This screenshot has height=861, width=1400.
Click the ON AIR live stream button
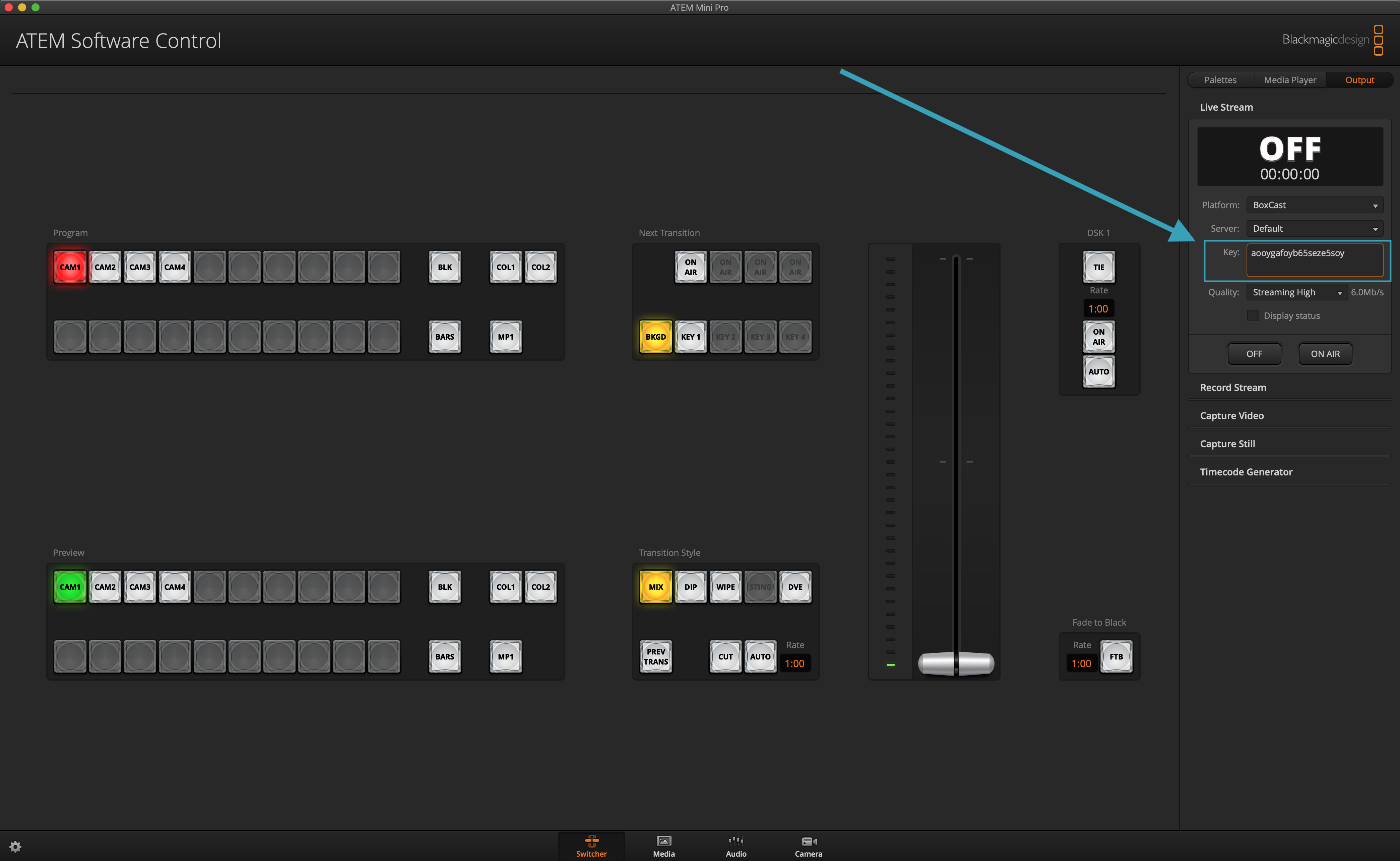(x=1325, y=354)
